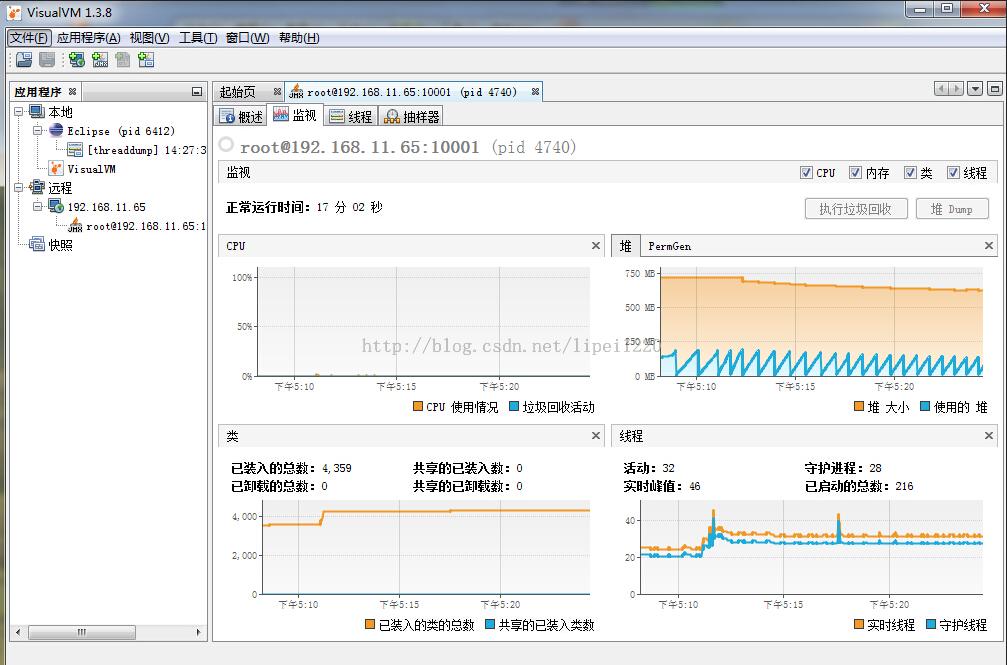Close the Applications panel

73,91
